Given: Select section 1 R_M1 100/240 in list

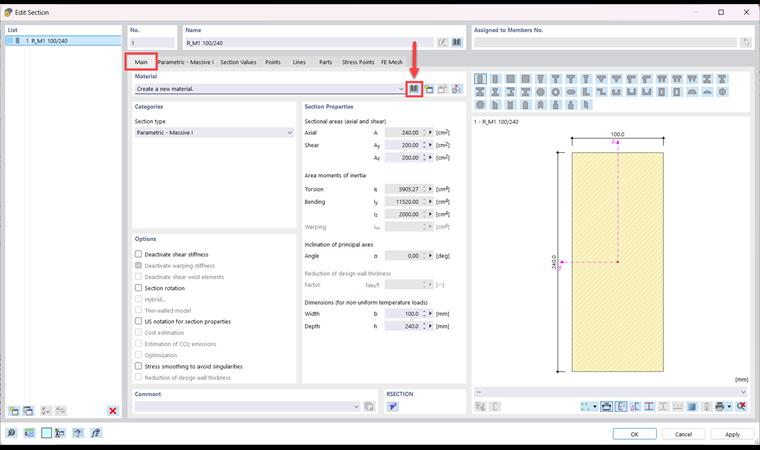Looking at the screenshot, I should tap(63, 41).
